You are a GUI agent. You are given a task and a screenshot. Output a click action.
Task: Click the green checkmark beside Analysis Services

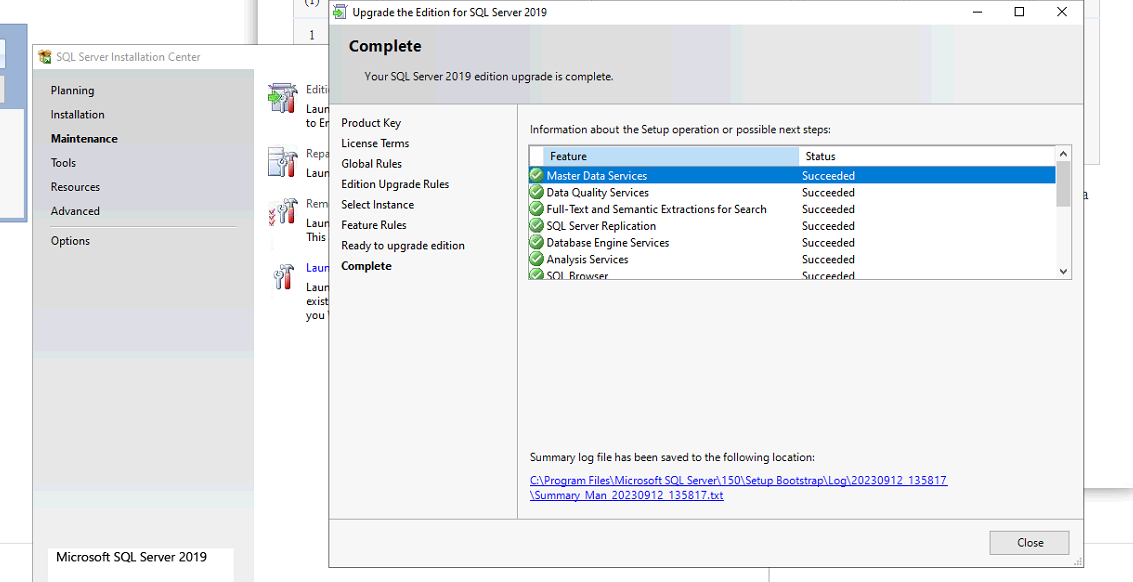[x=537, y=260]
